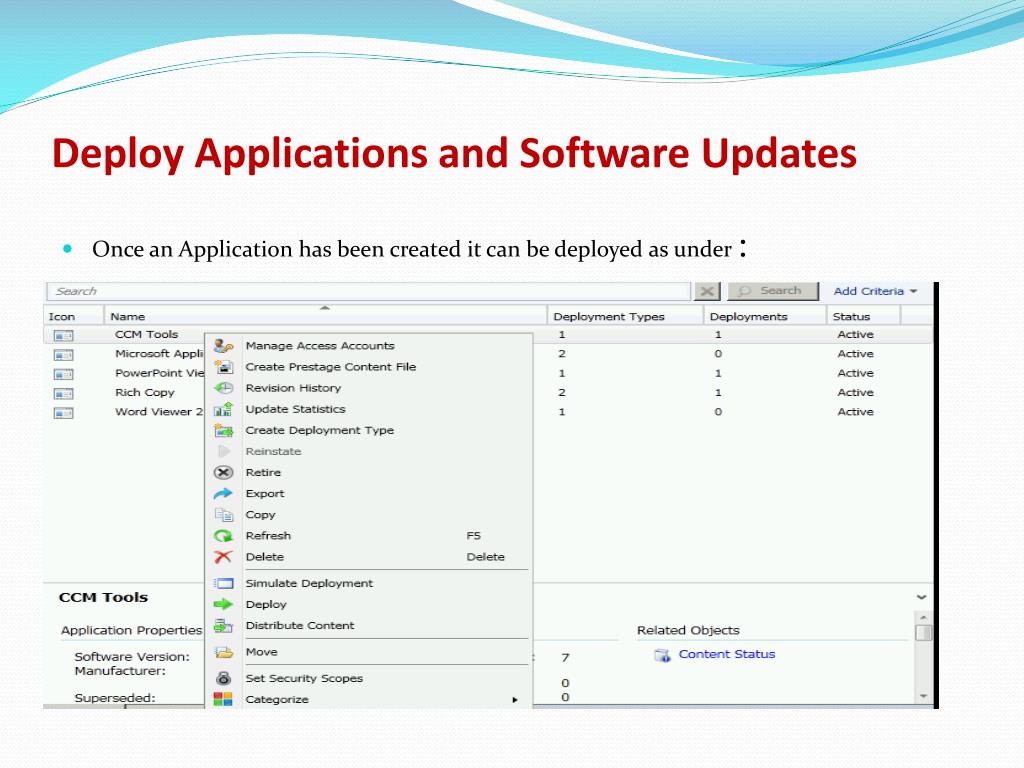Click the Application Properties heading
The width and height of the screenshot is (1024, 768).
point(131,630)
